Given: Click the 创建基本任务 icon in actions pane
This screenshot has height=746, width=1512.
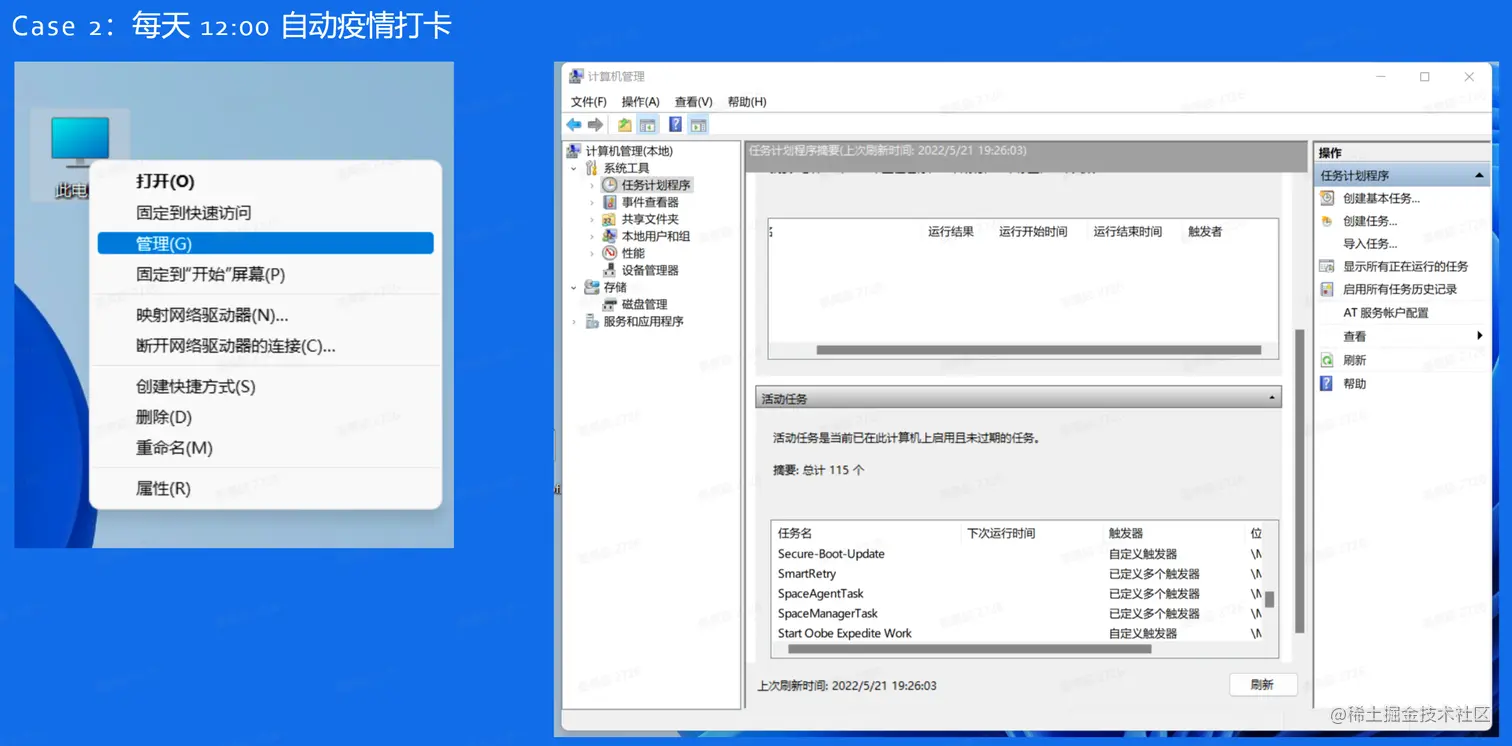Looking at the screenshot, I should (1327, 198).
